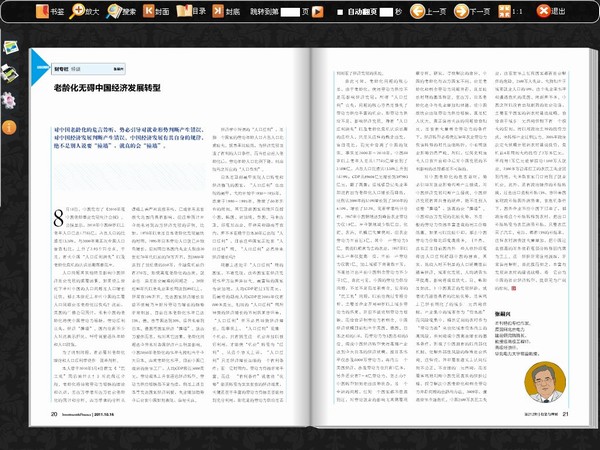The image size is (600, 450).
Task: Go to previous page with 上一页
Action: [428, 11]
